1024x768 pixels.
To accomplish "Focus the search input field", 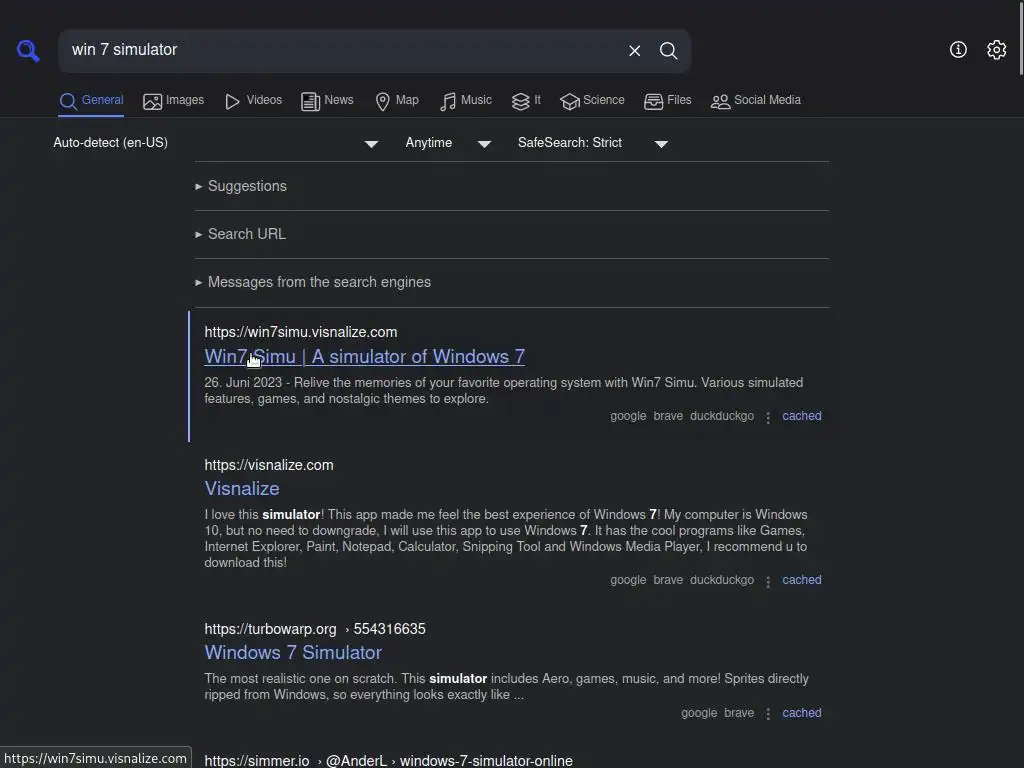I will click(343, 50).
